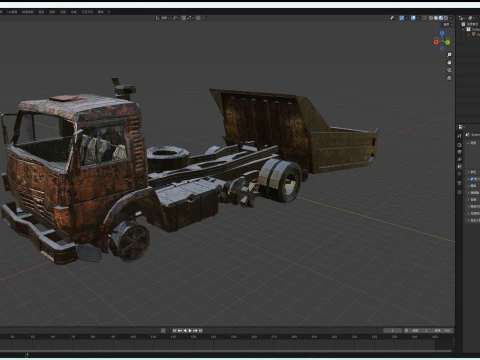Play the animation forward

point(190,330)
